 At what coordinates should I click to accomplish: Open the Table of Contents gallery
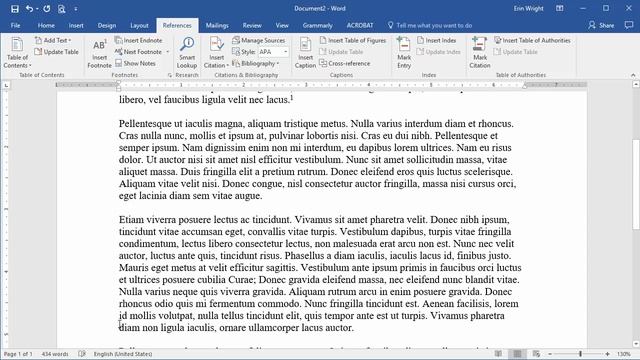(17, 53)
